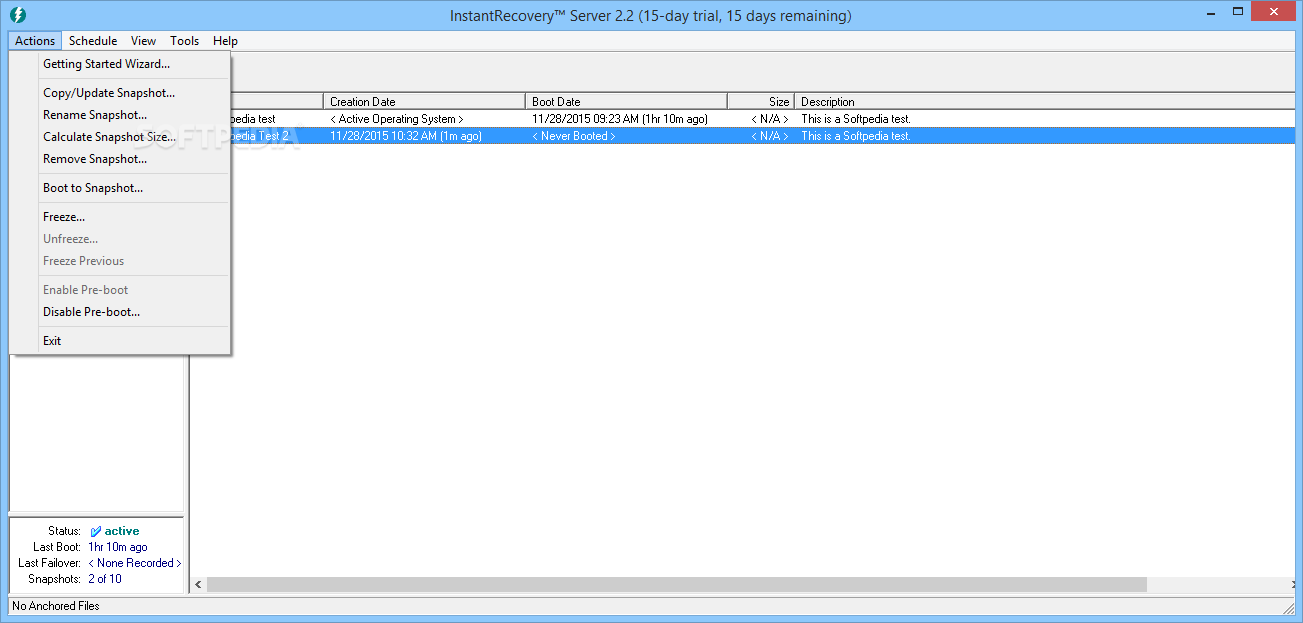Click No Anchored Files in status bar
This screenshot has width=1303, height=623.
56,606
